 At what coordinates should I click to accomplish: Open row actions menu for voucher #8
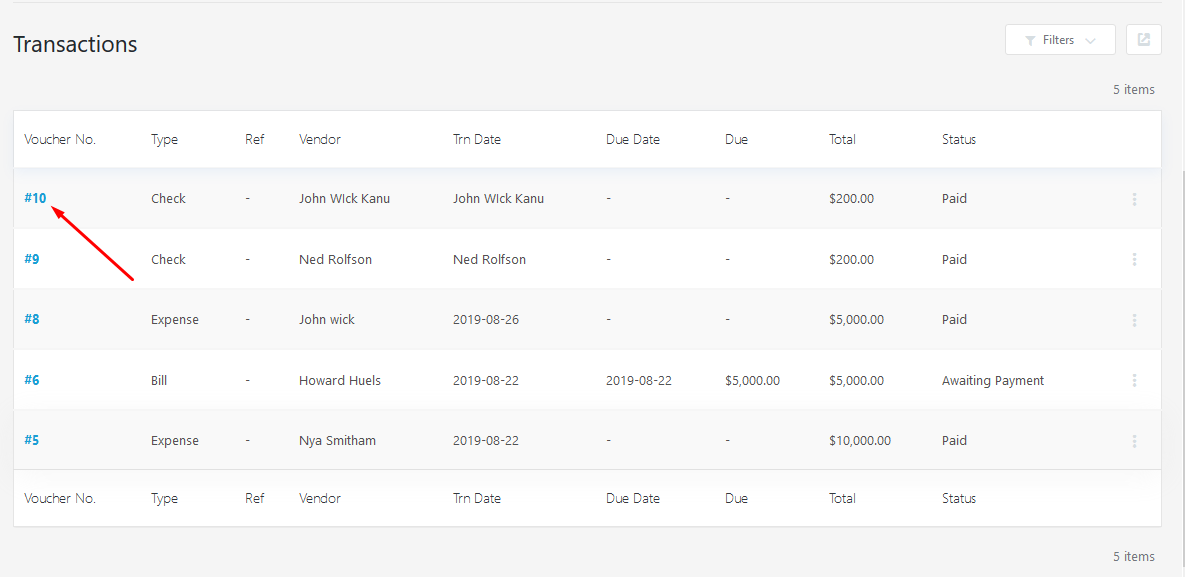pyautogui.click(x=1134, y=320)
